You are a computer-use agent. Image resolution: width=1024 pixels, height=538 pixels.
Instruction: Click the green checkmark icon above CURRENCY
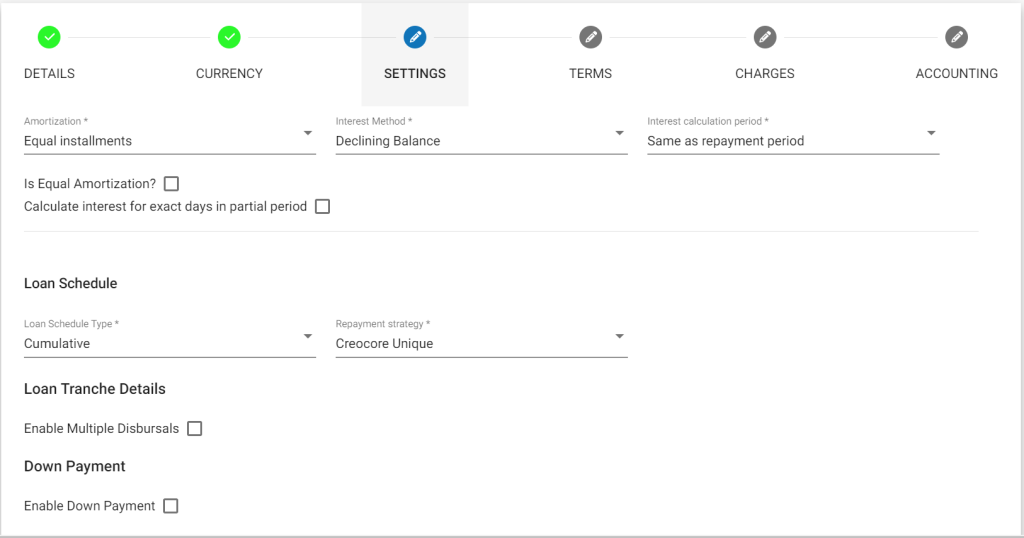click(229, 37)
